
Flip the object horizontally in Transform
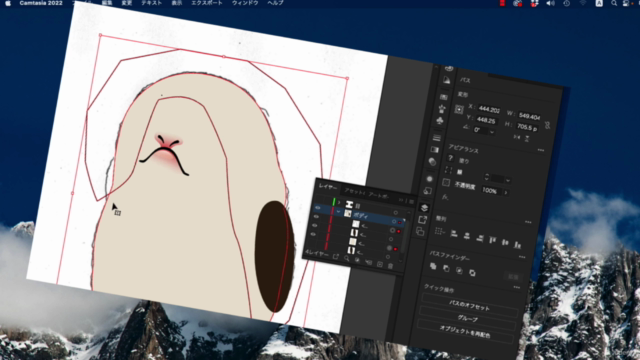click(x=517, y=137)
